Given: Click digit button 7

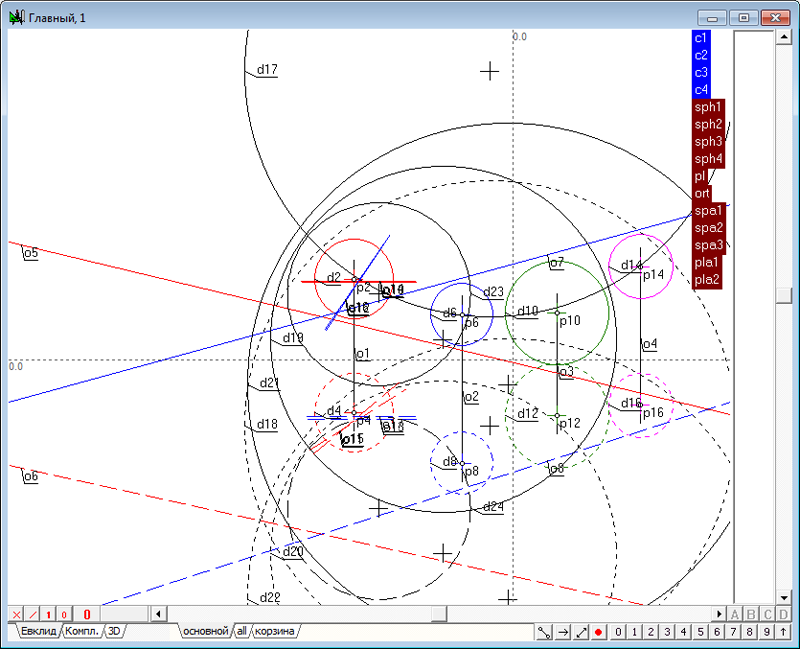Looking at the screenshot, I should pyautogui.click(x=733, y=632).
